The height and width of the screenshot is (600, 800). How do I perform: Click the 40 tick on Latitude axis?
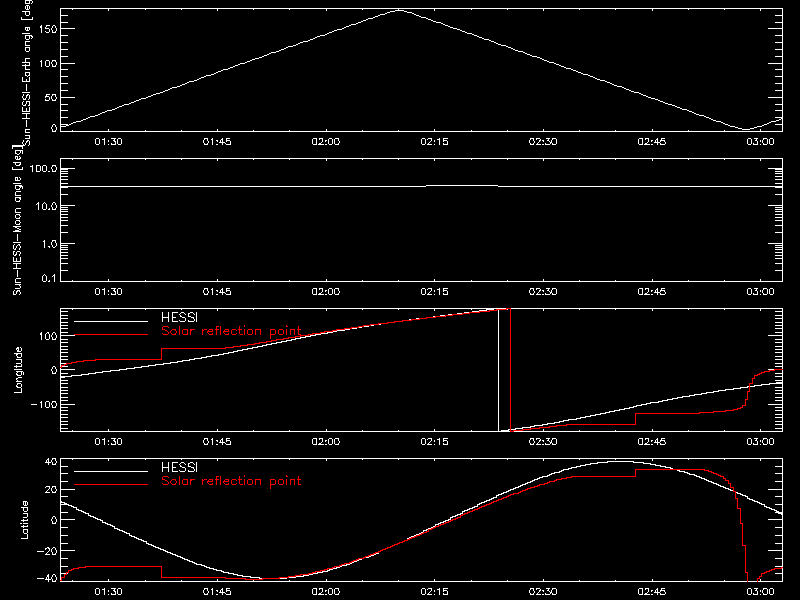click(x=51, y=462)
